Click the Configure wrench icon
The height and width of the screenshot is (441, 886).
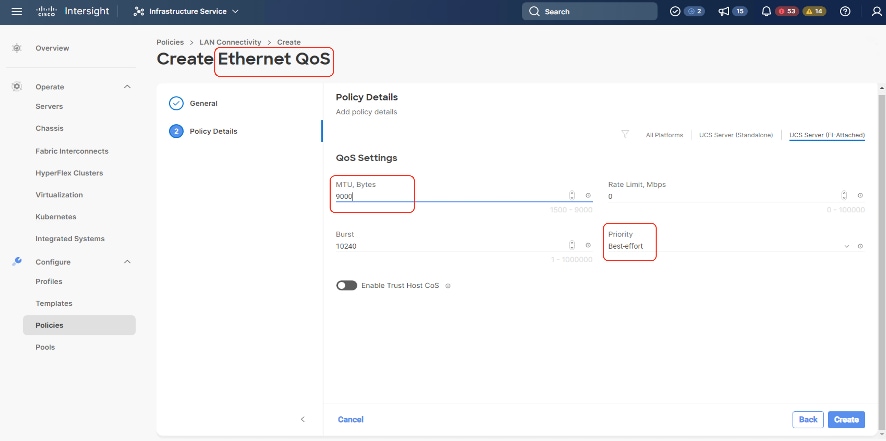point(17,262)
